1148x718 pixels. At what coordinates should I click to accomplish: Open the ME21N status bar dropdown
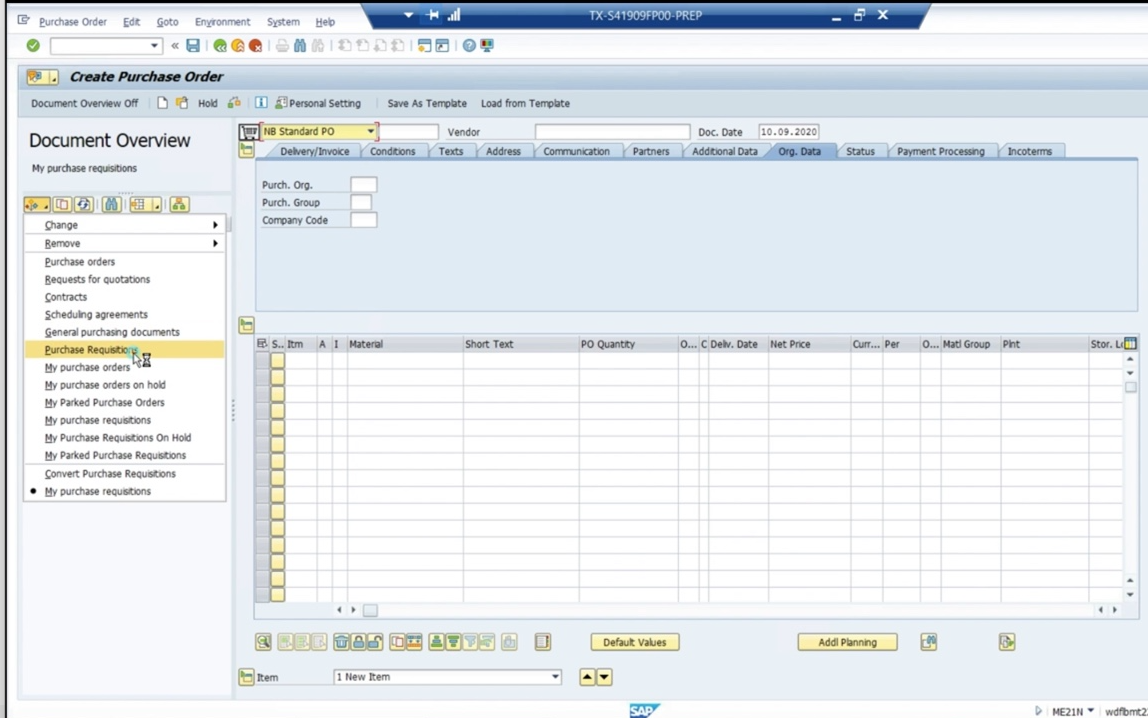point(1090,711)
